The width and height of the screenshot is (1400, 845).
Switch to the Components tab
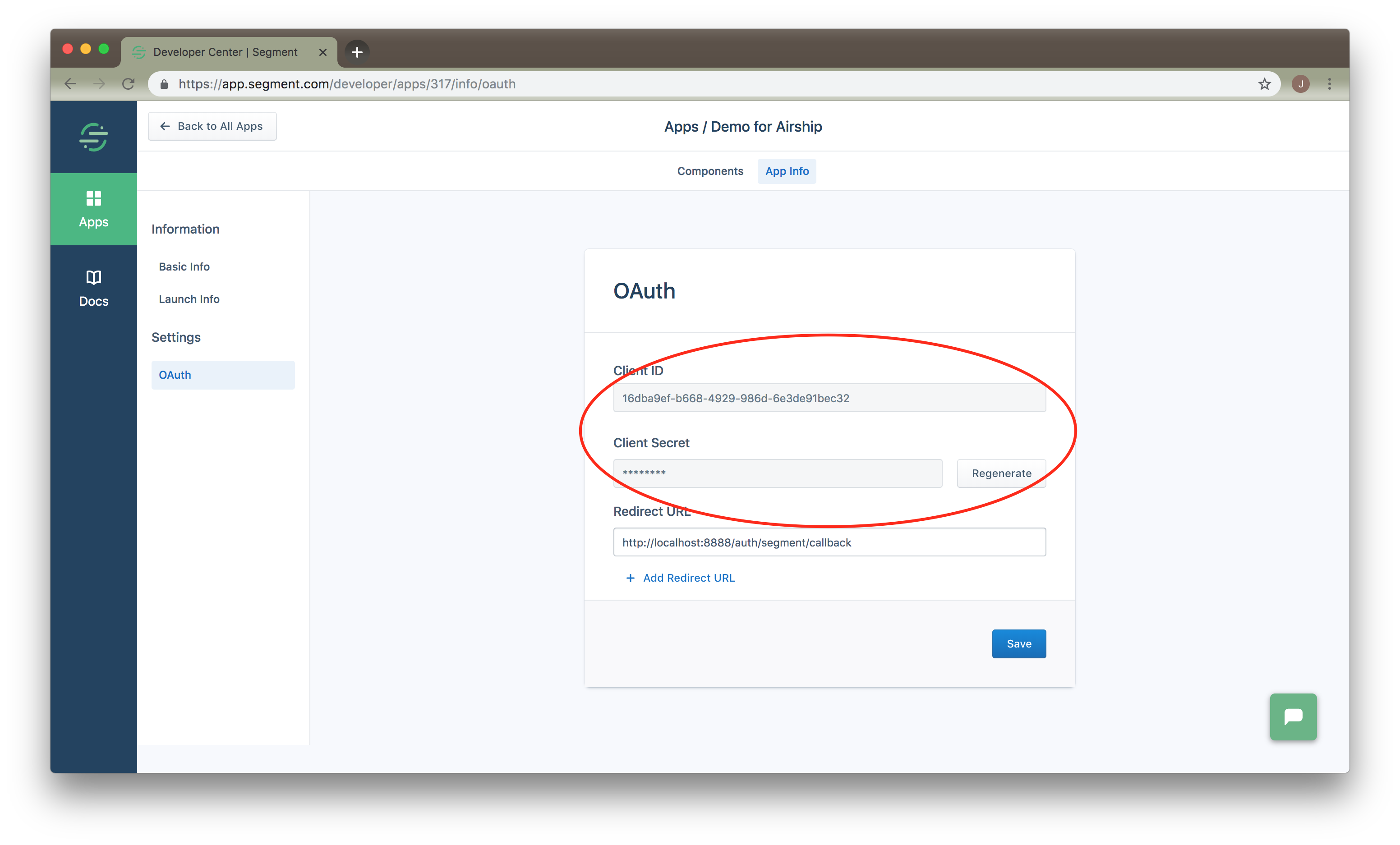click(x=709, y=171)
